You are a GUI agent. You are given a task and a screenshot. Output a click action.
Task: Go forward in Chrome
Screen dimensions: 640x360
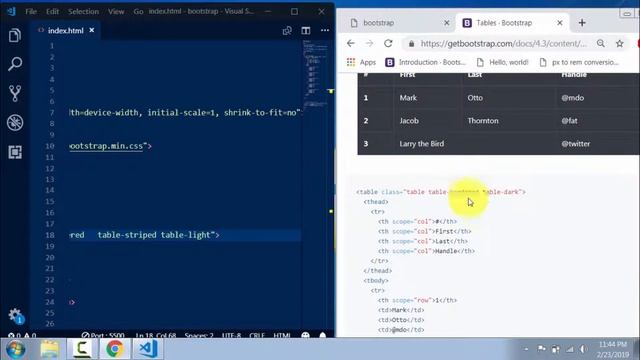369,43
